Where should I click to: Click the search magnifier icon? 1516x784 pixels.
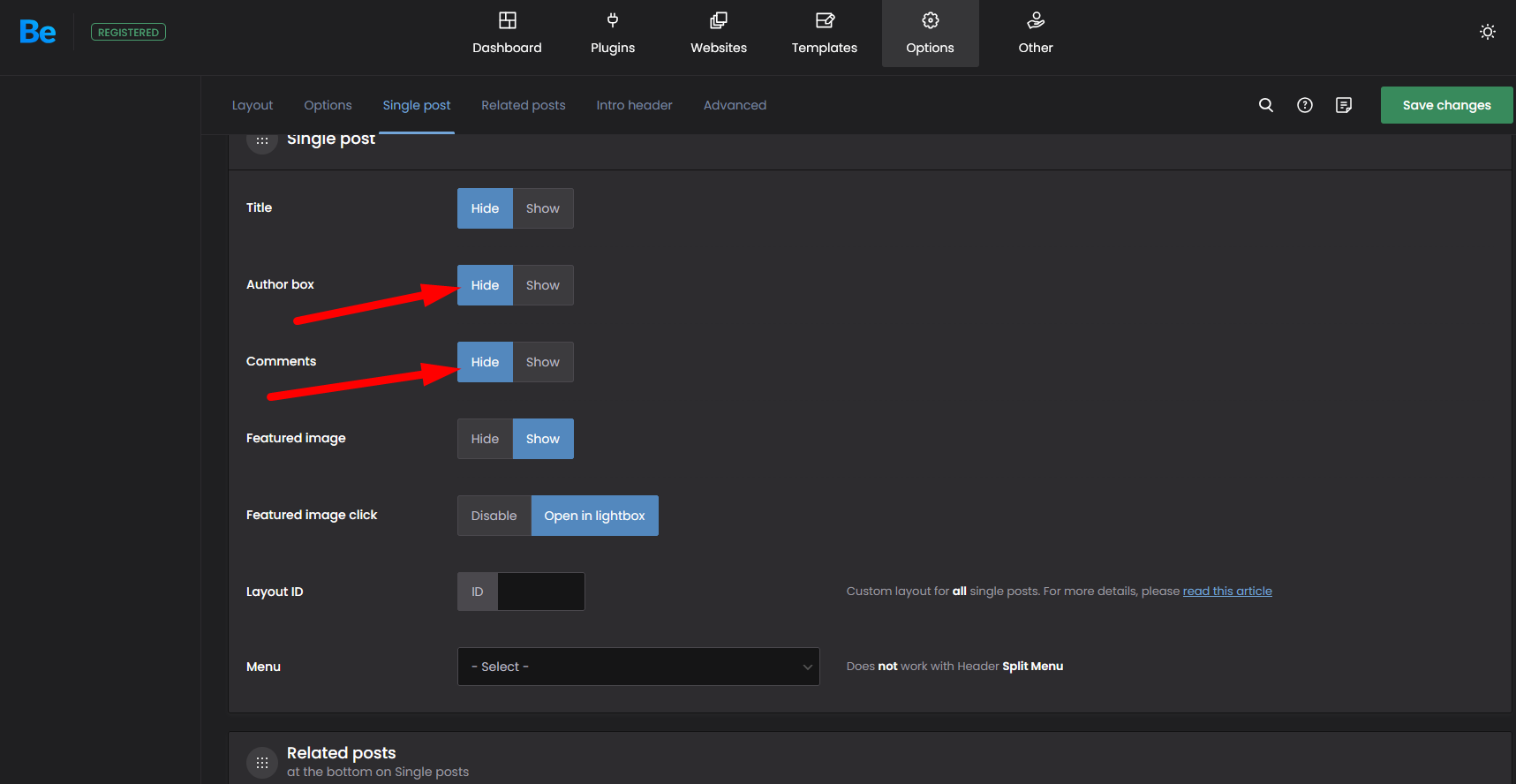tap(1265, 105)
